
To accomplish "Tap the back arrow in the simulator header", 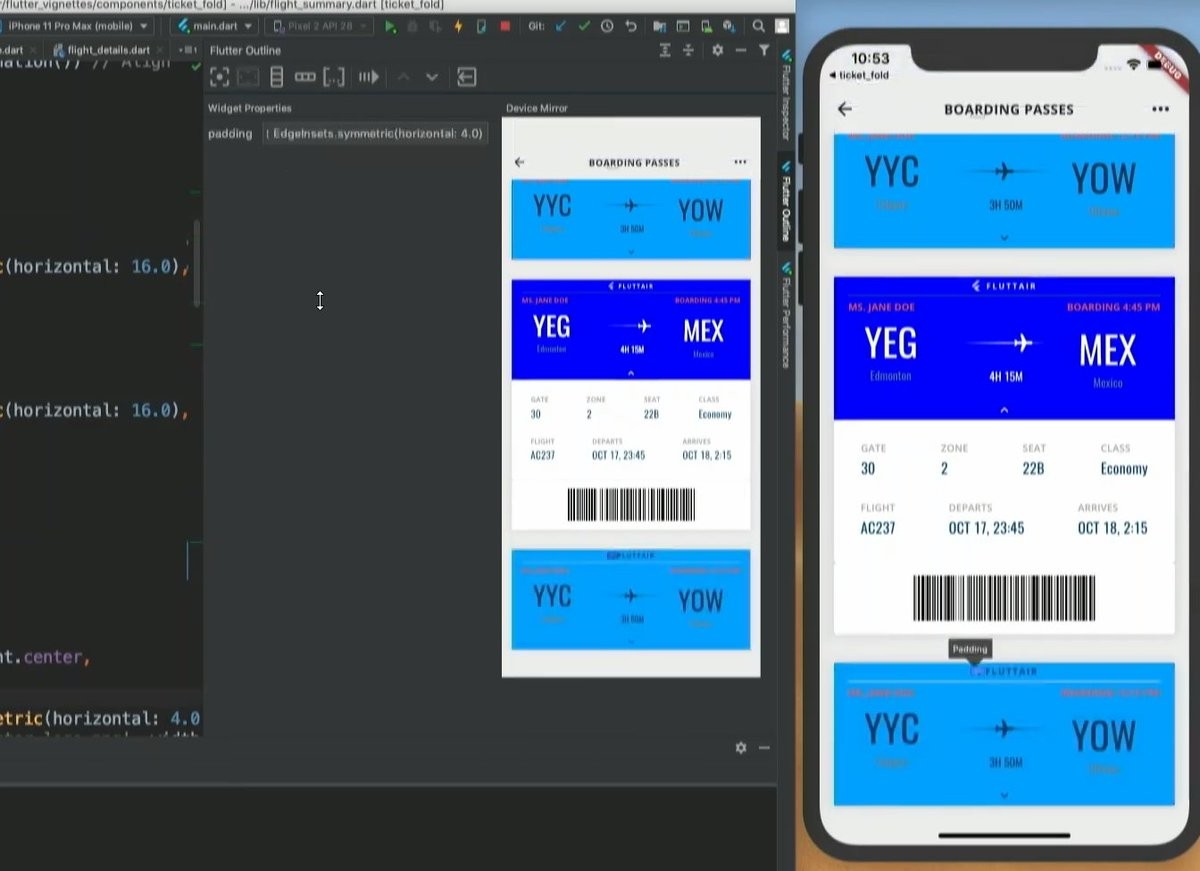I will pos(845,109).
